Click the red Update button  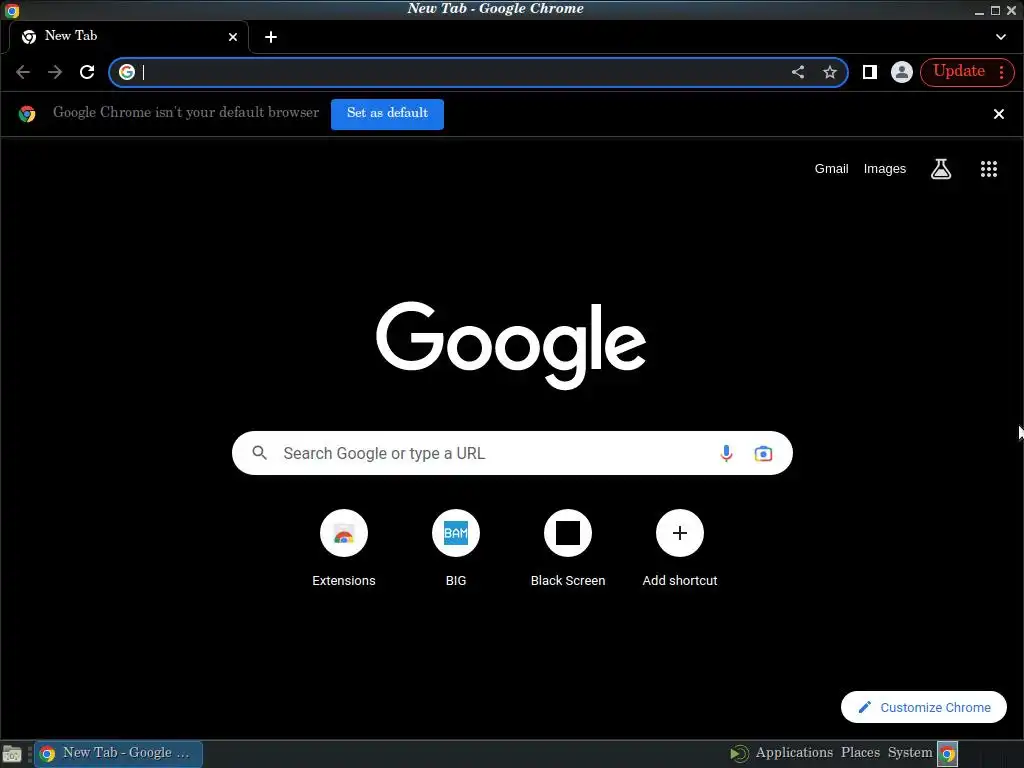coord(958,71)
